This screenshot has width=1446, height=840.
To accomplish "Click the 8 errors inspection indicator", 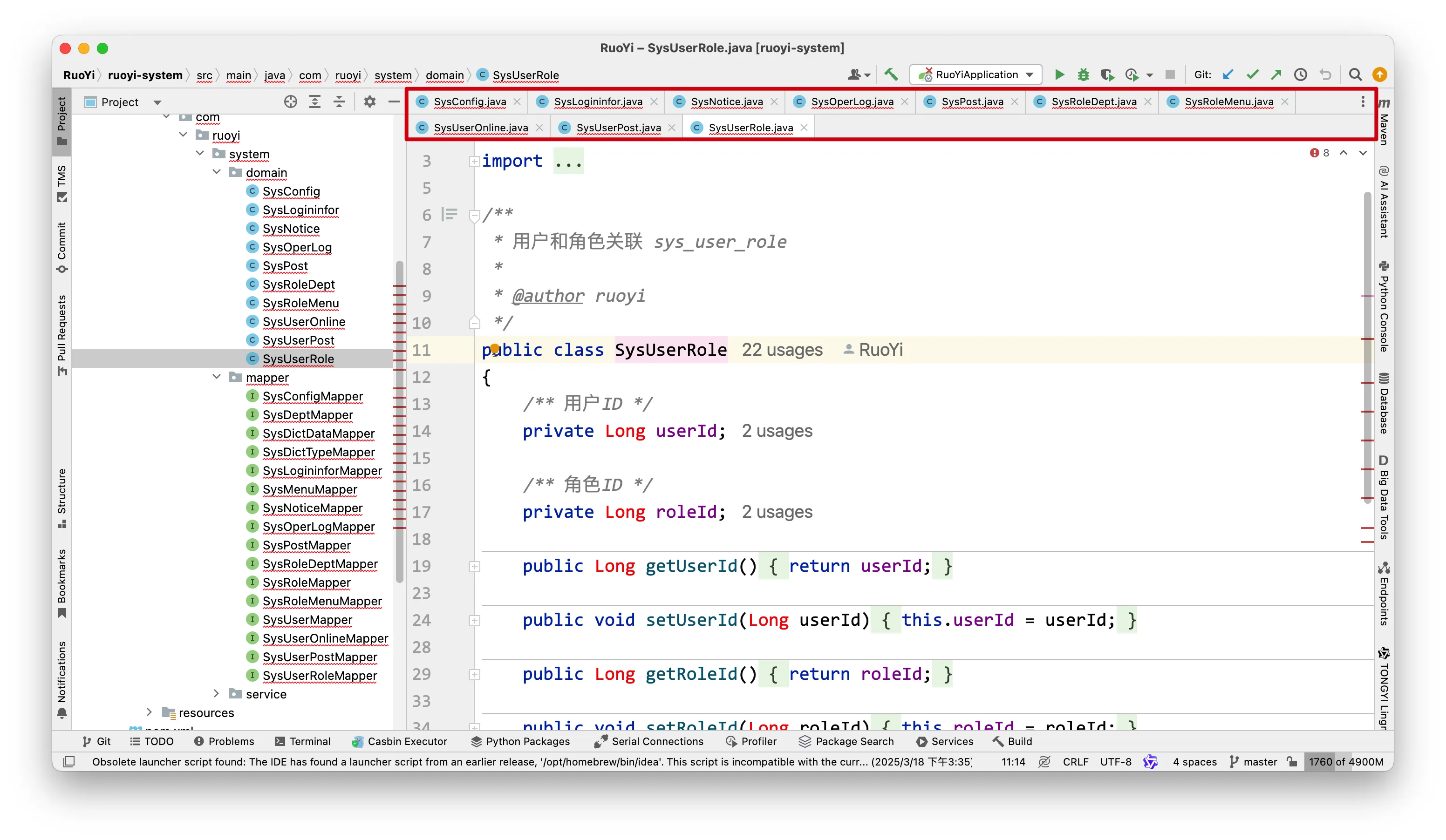I will 1319,153.
